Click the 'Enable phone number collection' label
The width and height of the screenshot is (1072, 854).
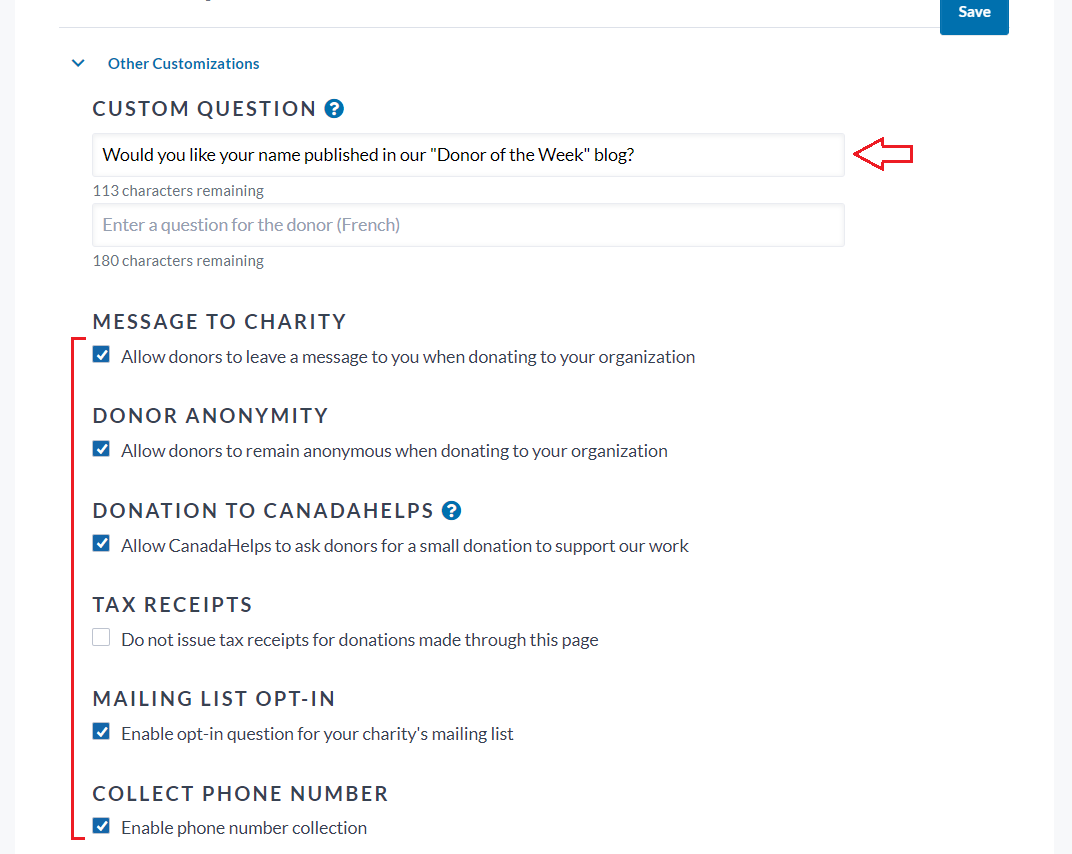[x=244, y=828]
